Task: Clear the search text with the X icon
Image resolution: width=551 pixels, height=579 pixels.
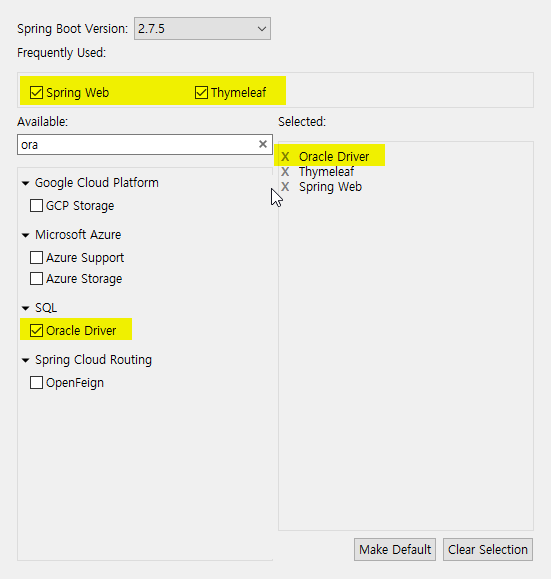Action: coord(263,144)
